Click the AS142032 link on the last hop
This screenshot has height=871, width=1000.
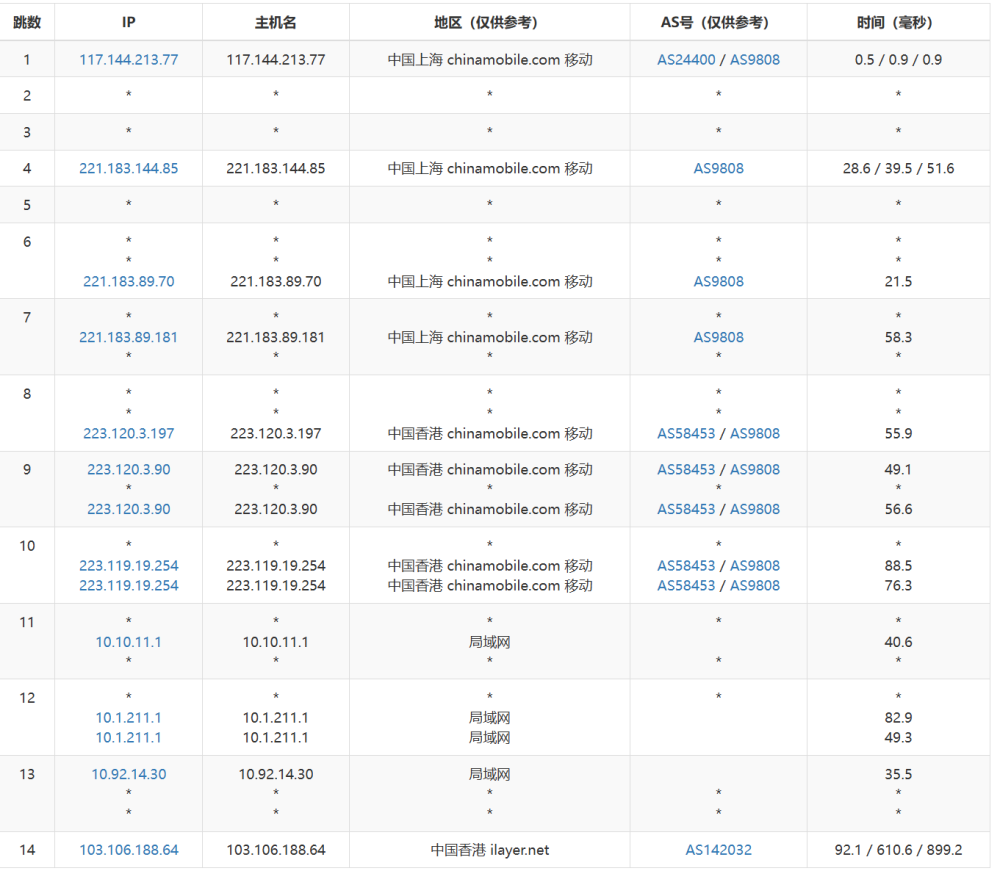tap(717, 849)
